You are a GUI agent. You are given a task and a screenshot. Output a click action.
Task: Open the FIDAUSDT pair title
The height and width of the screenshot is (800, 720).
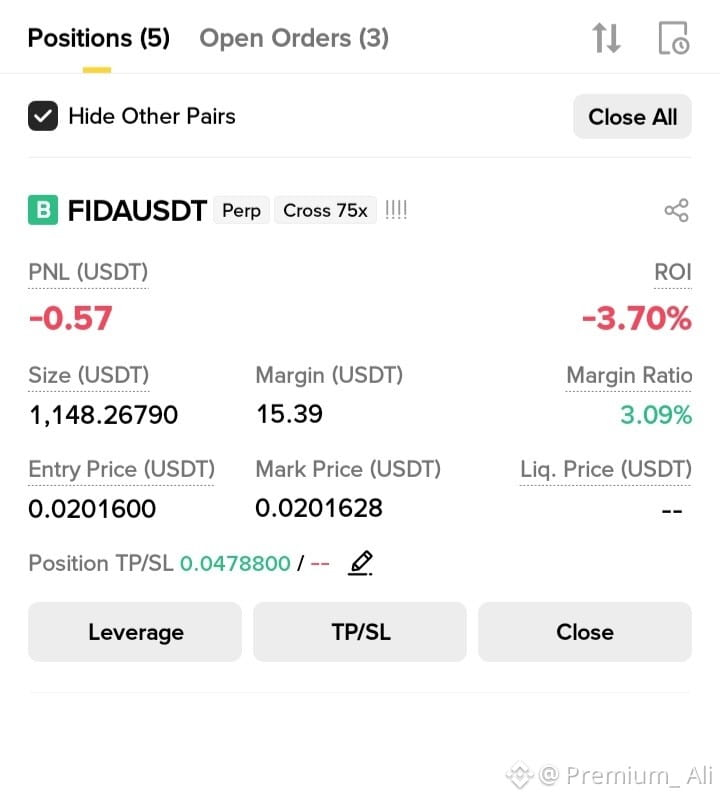[x=137, y=211]
